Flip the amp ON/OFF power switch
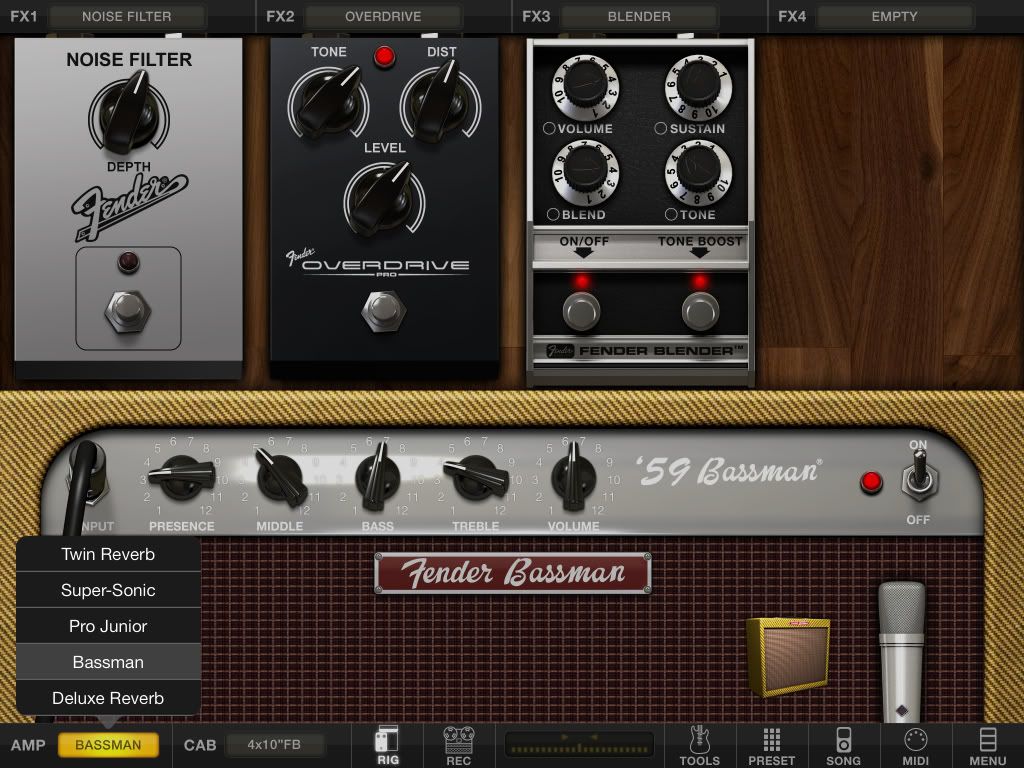 [x=917, y=480]
